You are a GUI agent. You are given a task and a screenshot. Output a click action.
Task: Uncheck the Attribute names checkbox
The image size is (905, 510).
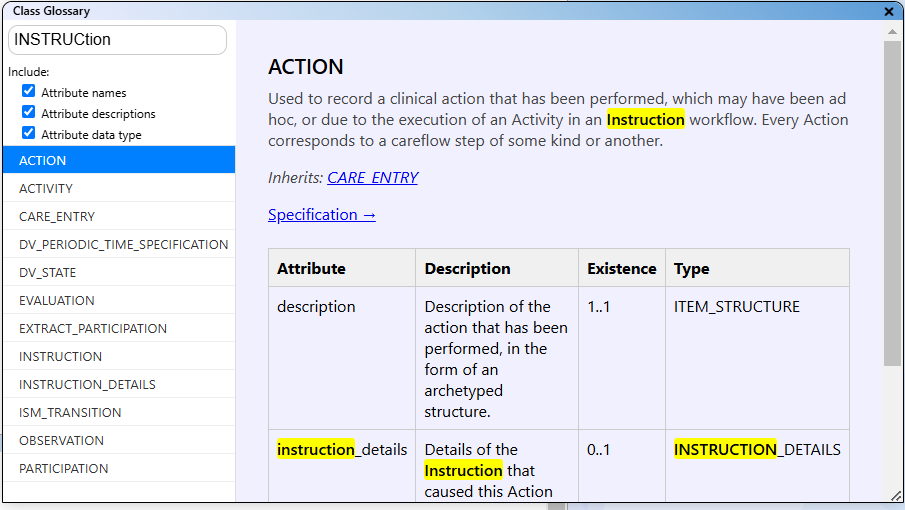click(x=28, y=92)
